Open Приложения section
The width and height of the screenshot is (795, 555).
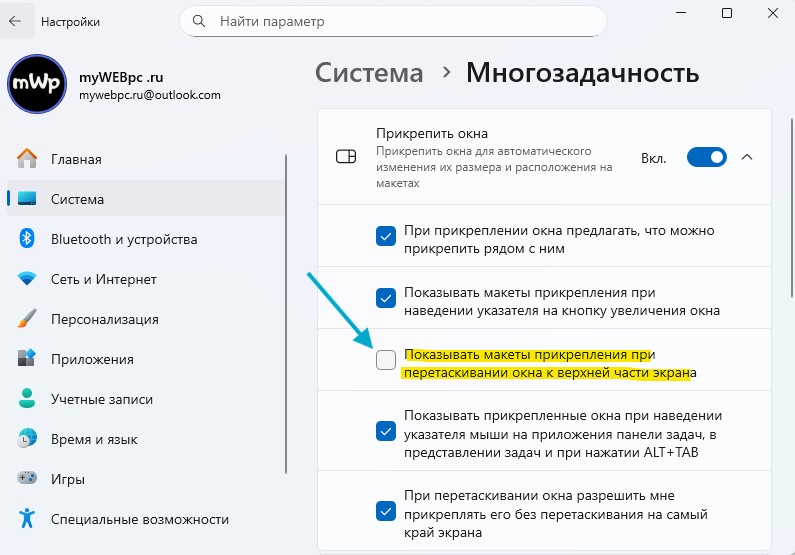coord(146,359)
